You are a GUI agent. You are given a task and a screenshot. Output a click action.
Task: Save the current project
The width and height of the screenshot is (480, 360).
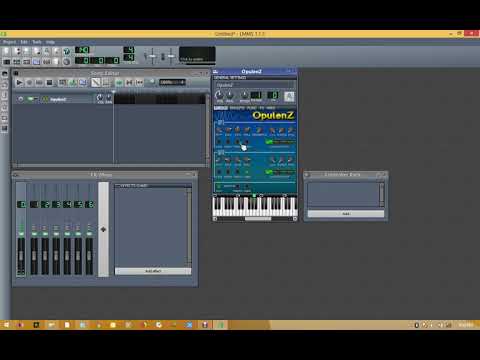click(x=46, y=51)
